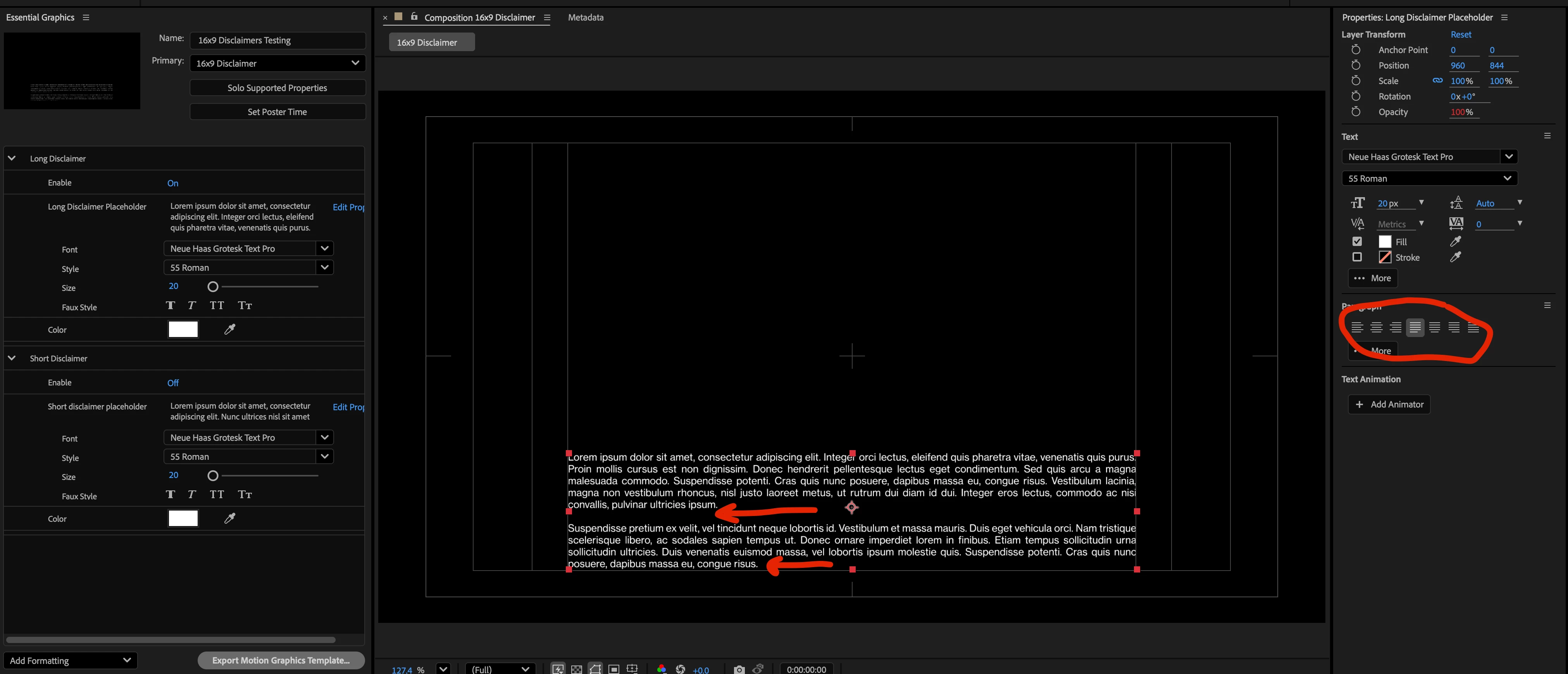Toggle transparency grid checkerboard icon
The image size is (1568, 674).
coord(576,669)
